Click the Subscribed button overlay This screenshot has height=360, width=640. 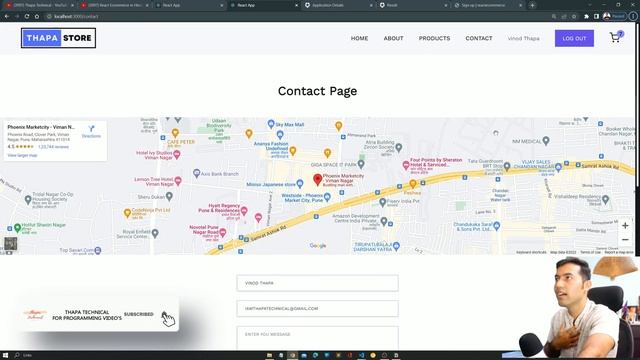point(139,314)
